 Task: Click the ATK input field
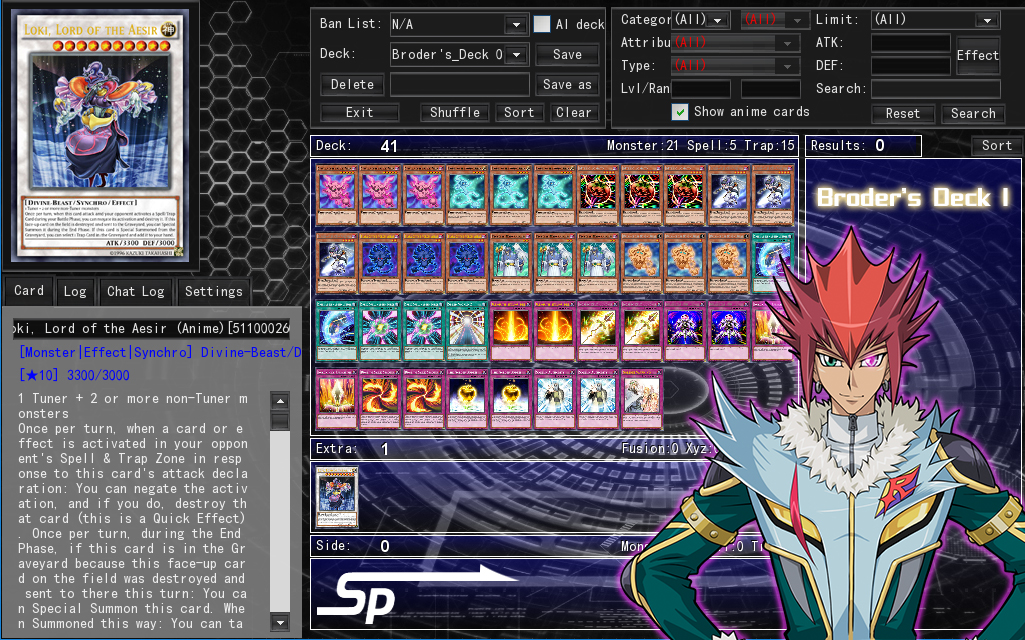point(911,43)
